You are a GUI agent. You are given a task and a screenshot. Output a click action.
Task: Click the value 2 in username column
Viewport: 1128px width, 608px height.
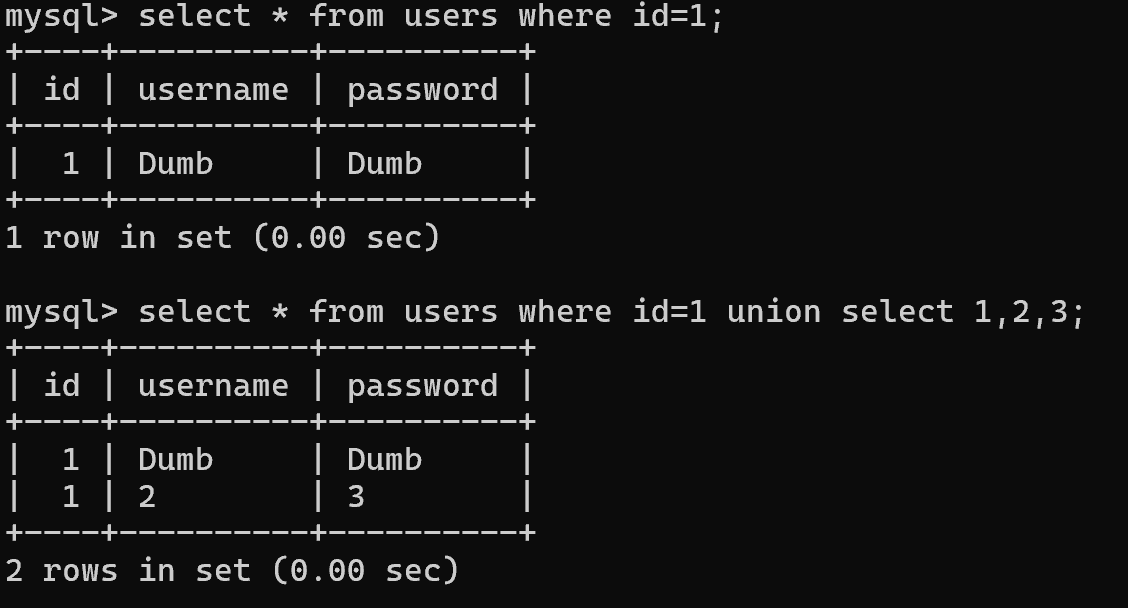(x=147, y=497)
